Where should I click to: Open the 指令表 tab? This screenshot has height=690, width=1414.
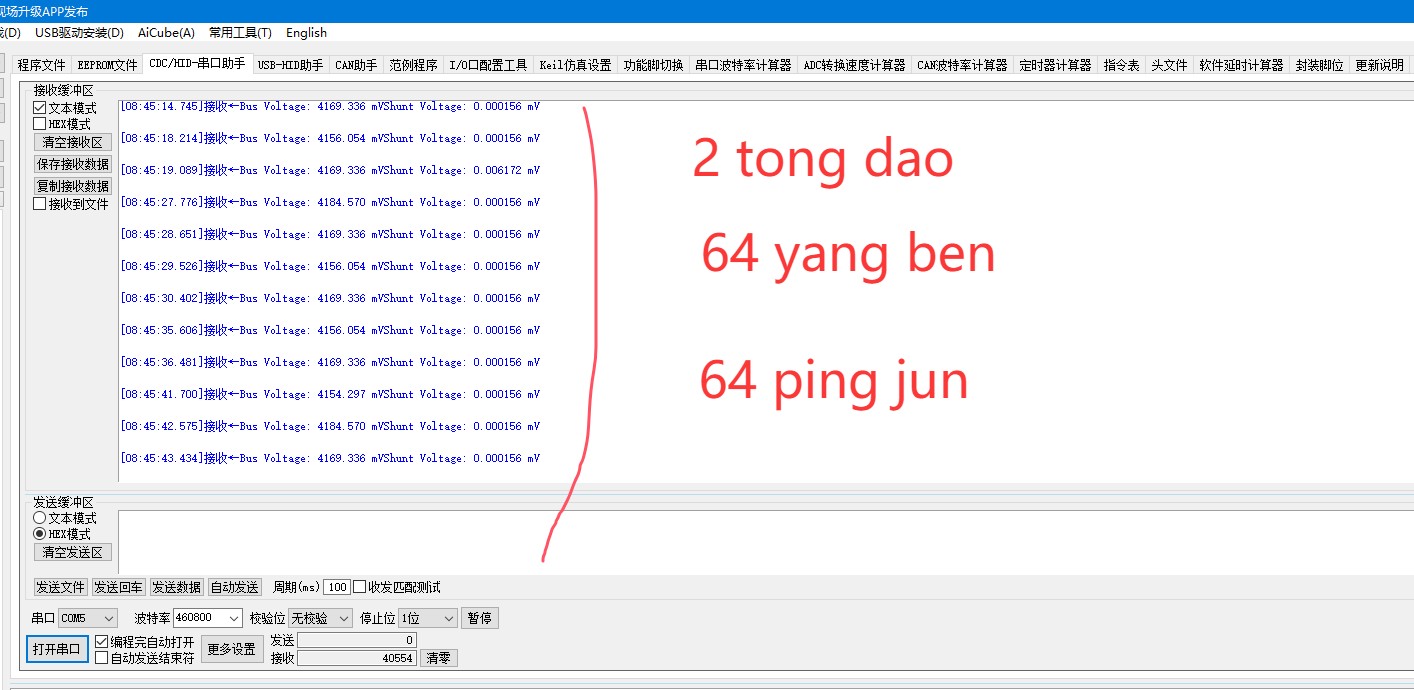[1121, 65]
